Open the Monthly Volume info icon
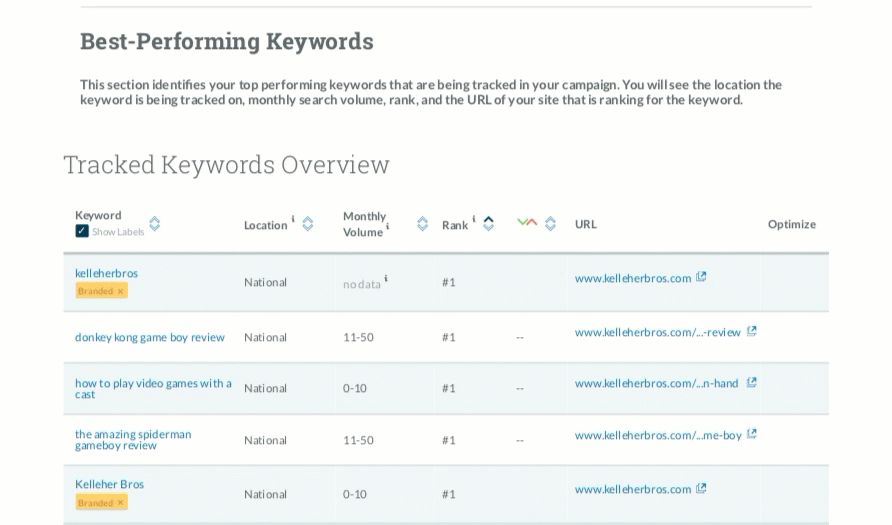Viewport: 892px width, 525px height. point(388,226)
